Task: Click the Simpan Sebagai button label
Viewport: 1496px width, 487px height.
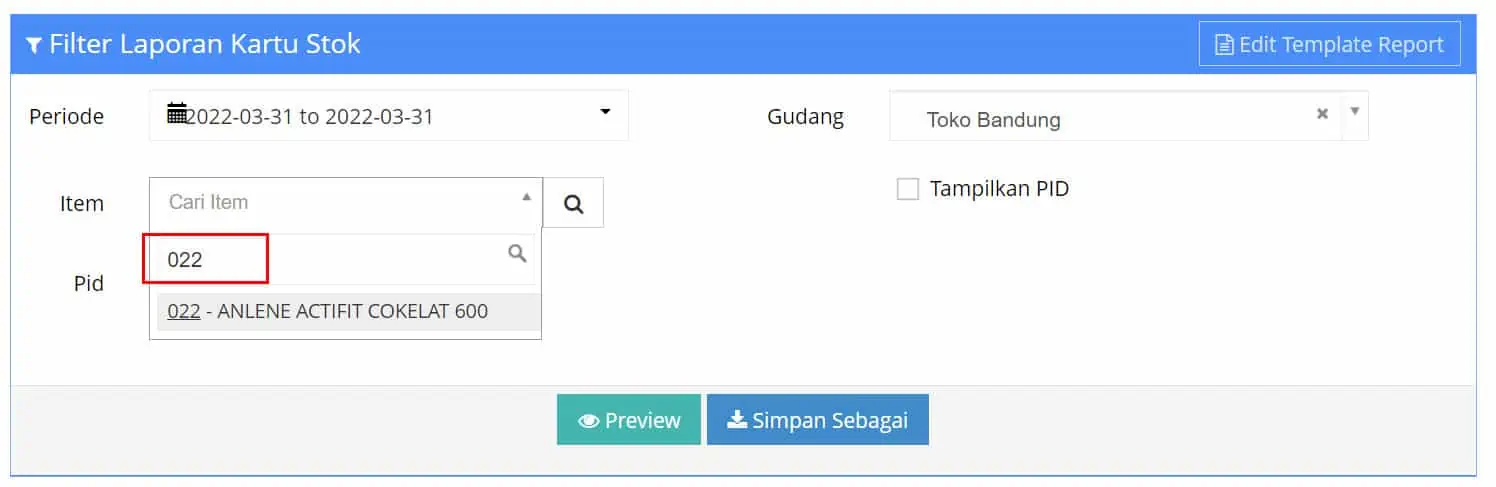Action: [830, 420]
